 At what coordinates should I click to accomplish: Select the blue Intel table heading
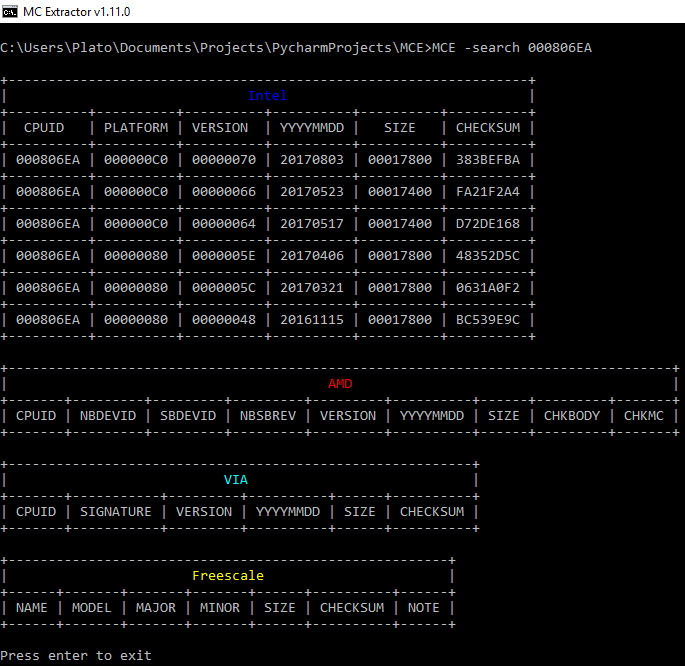tap(267, 96)
